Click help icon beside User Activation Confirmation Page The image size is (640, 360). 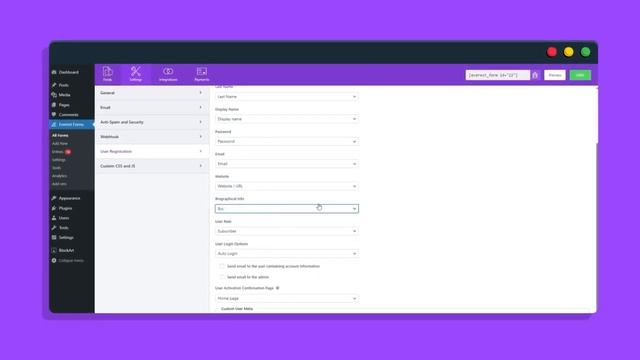point(278,288)
